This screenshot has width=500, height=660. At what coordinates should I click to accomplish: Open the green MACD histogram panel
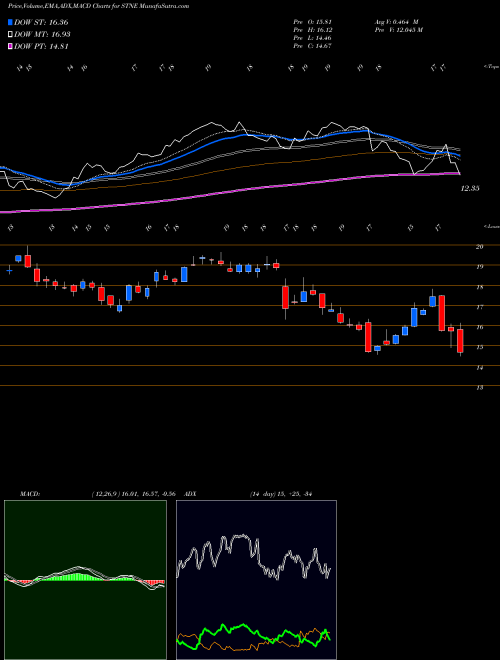click(x=85, y=580)
